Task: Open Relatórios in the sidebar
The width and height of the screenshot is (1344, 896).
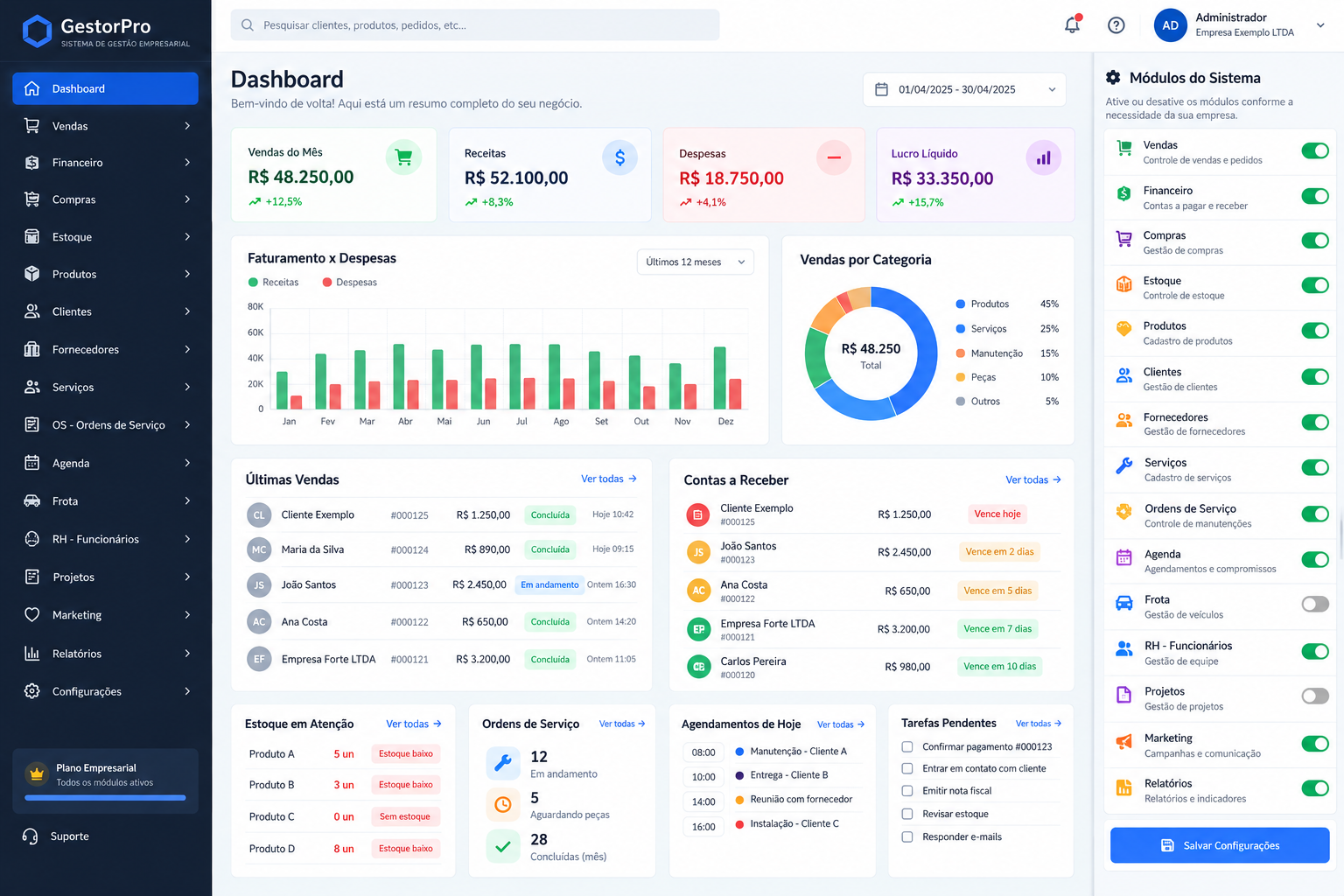Action: pos(105,654)
